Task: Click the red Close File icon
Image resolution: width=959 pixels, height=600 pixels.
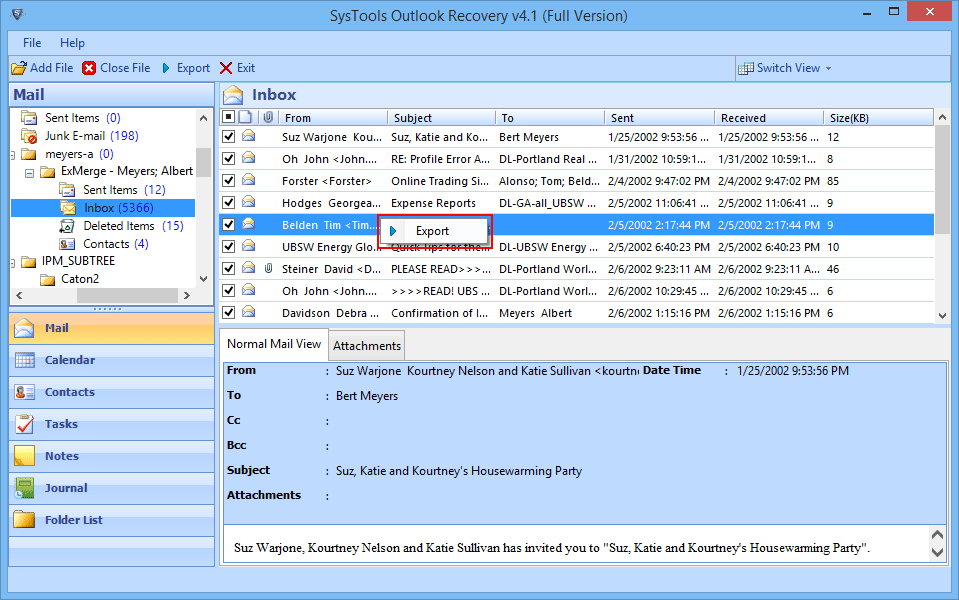Action: (89, 68)
